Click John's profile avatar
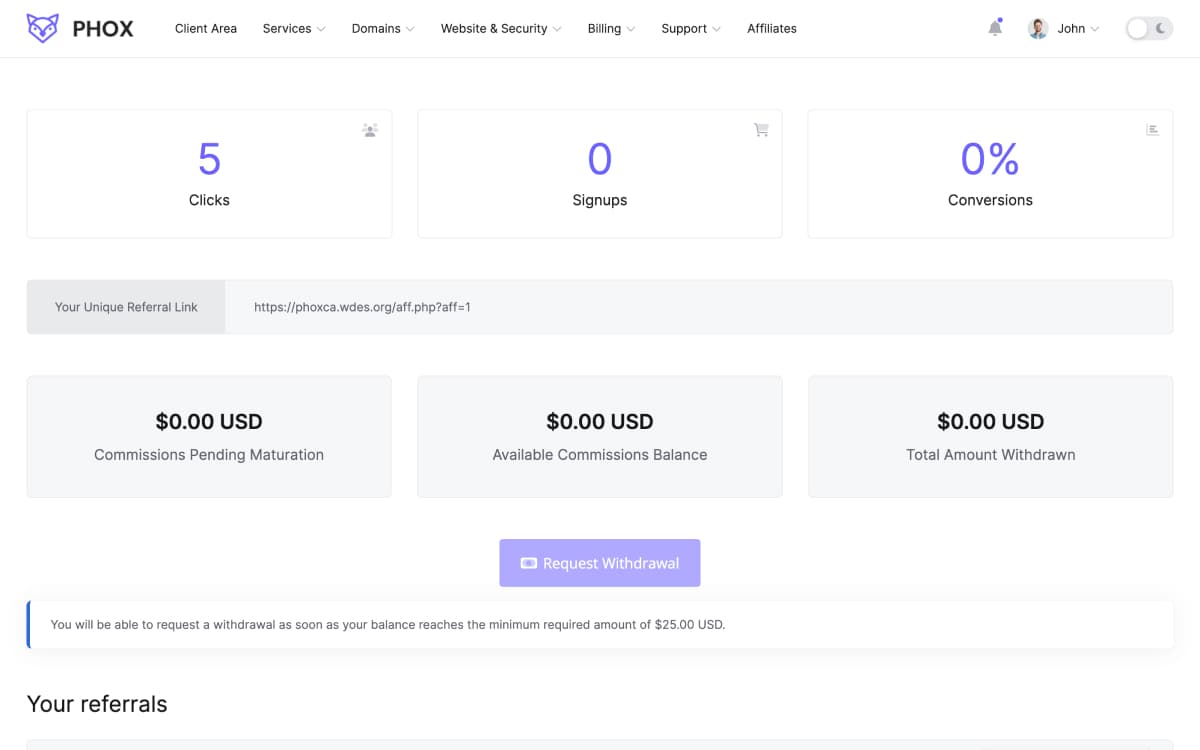The height and width of the screenshot is (750, 1200). tap(1038, 29)
